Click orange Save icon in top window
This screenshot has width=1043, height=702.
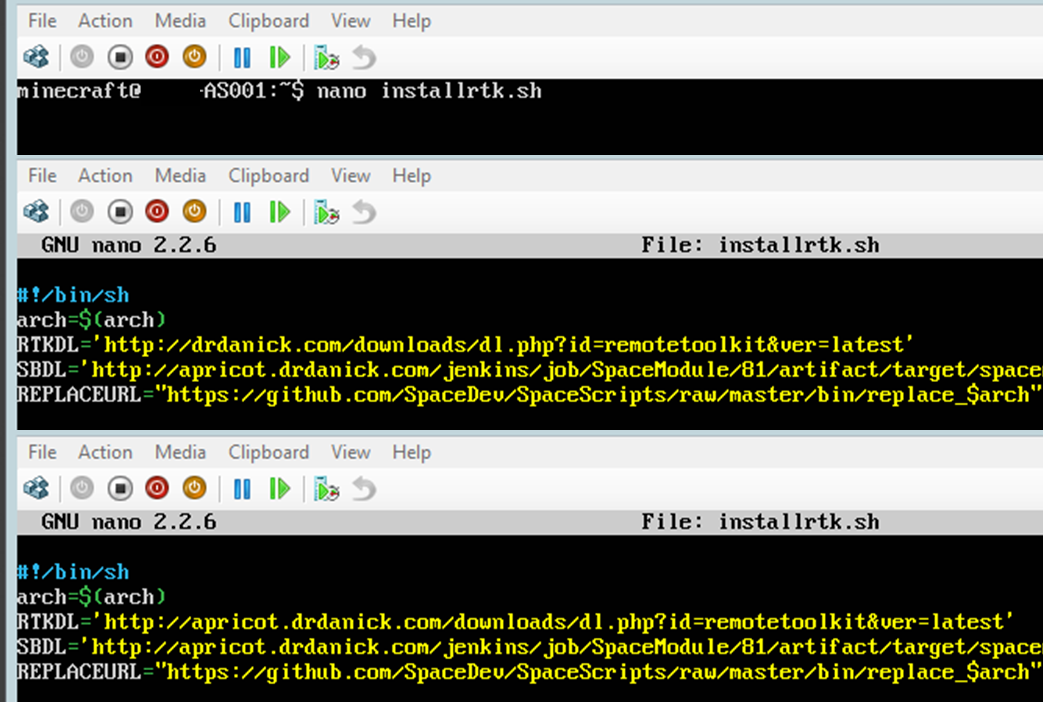[x=195, y=57]
